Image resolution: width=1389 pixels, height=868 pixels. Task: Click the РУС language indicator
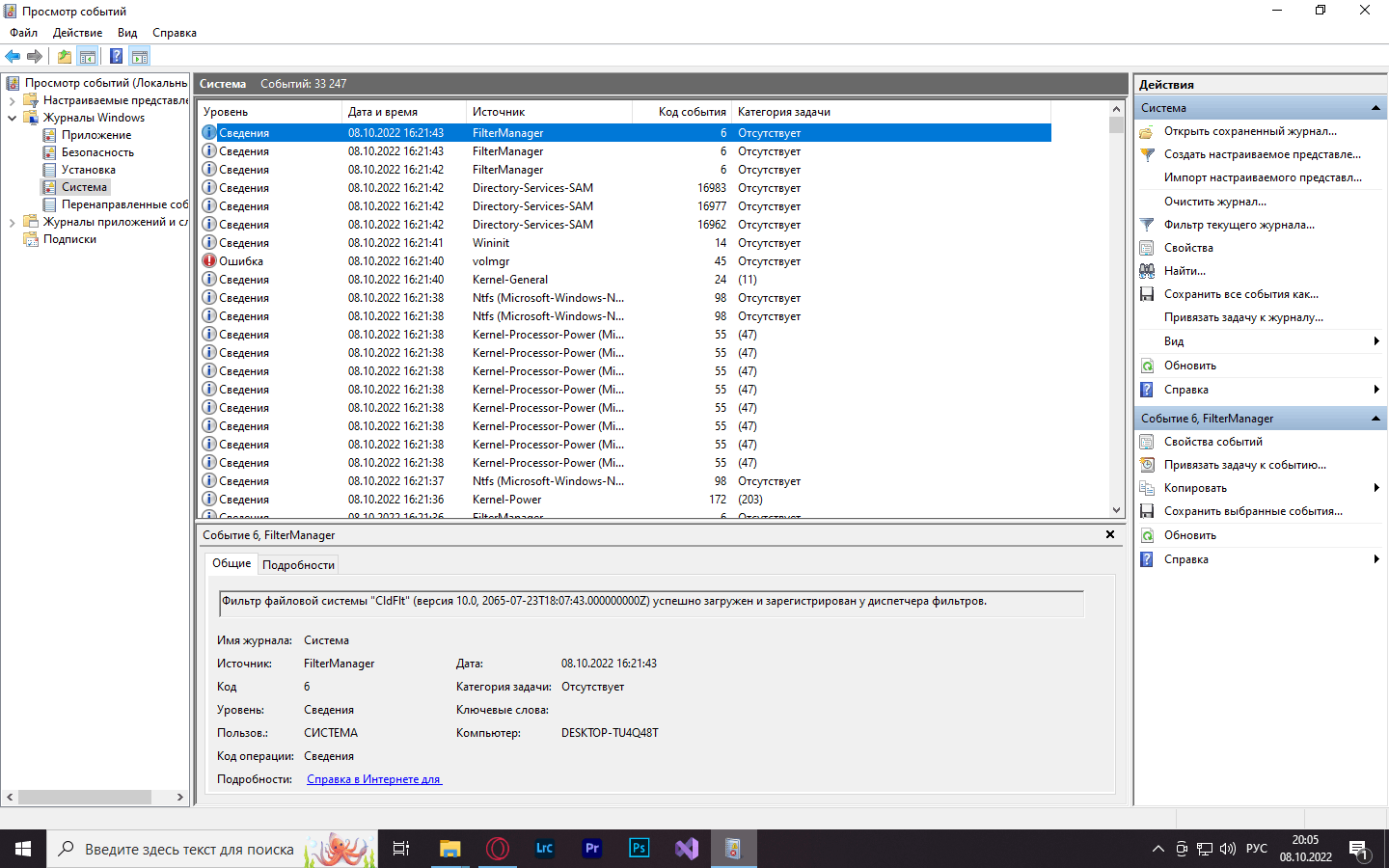(1257, 849)
